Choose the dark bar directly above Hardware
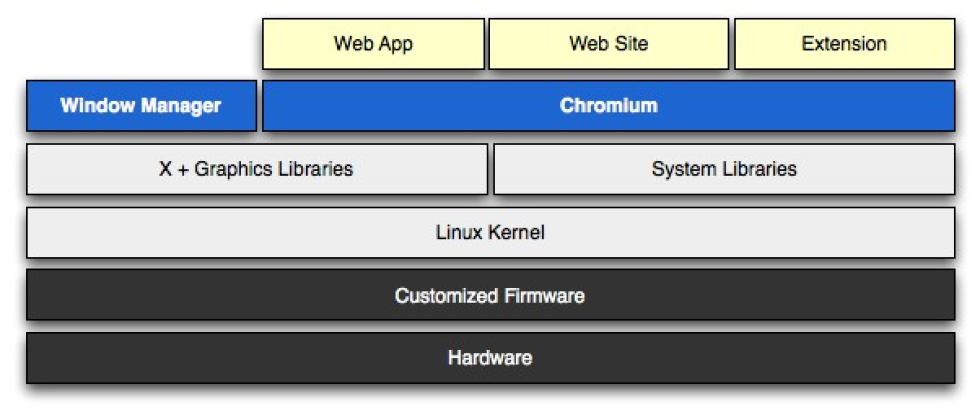The height and width of the screenshot is (415, 980). point(490,295)
